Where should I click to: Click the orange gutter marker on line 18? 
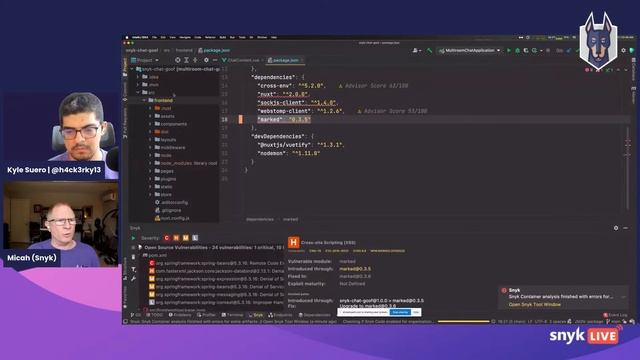[240, 119]
